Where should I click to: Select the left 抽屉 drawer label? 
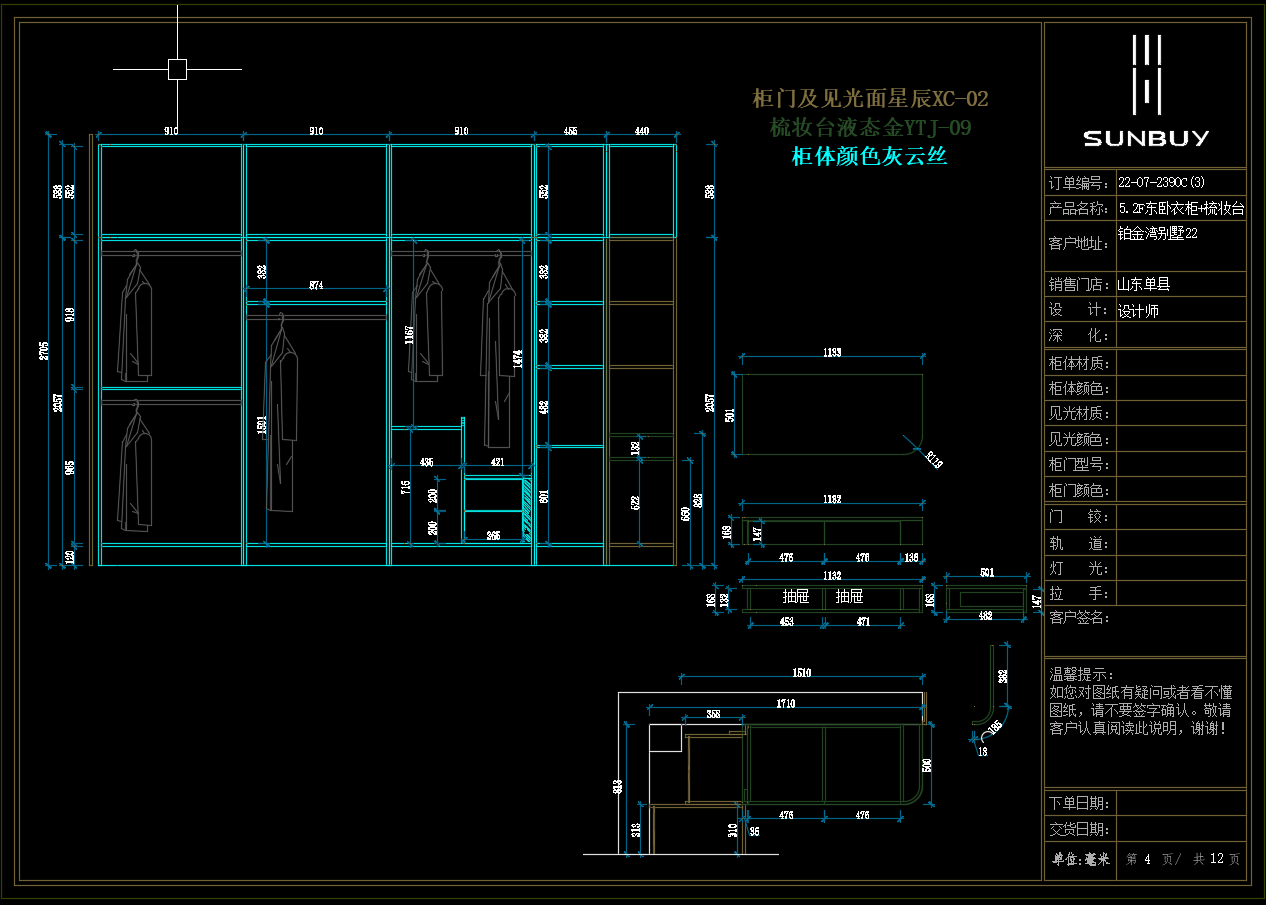796,597
